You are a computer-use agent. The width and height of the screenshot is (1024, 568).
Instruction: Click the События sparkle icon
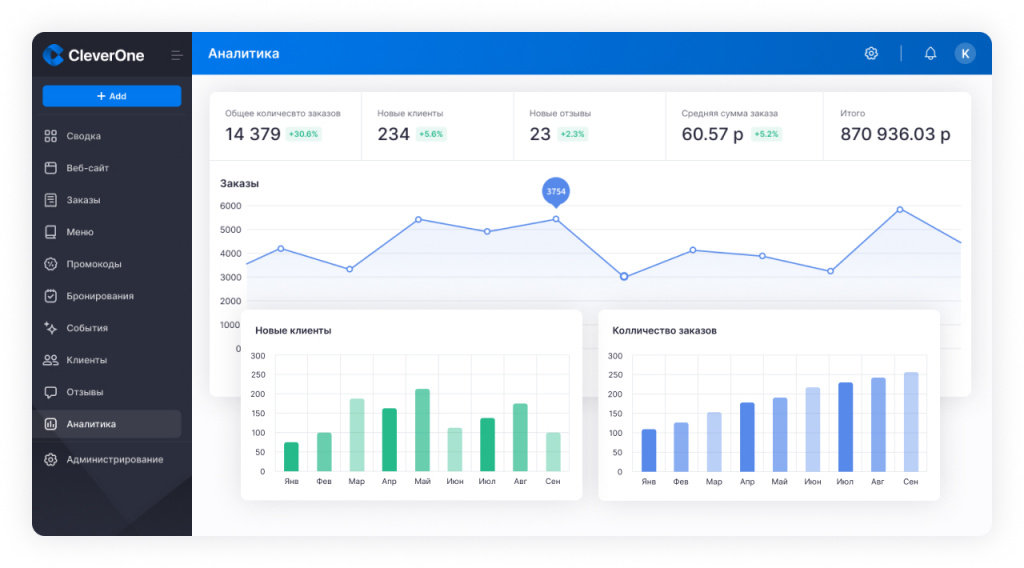point(51,328)
